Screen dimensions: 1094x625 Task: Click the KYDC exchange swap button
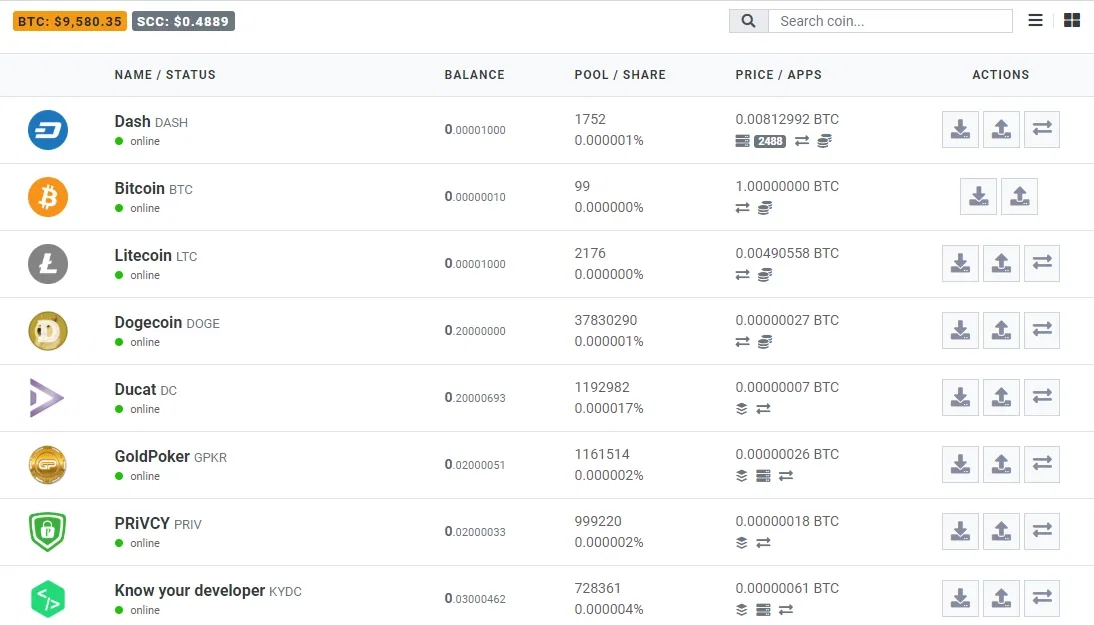click(1042, 598)
